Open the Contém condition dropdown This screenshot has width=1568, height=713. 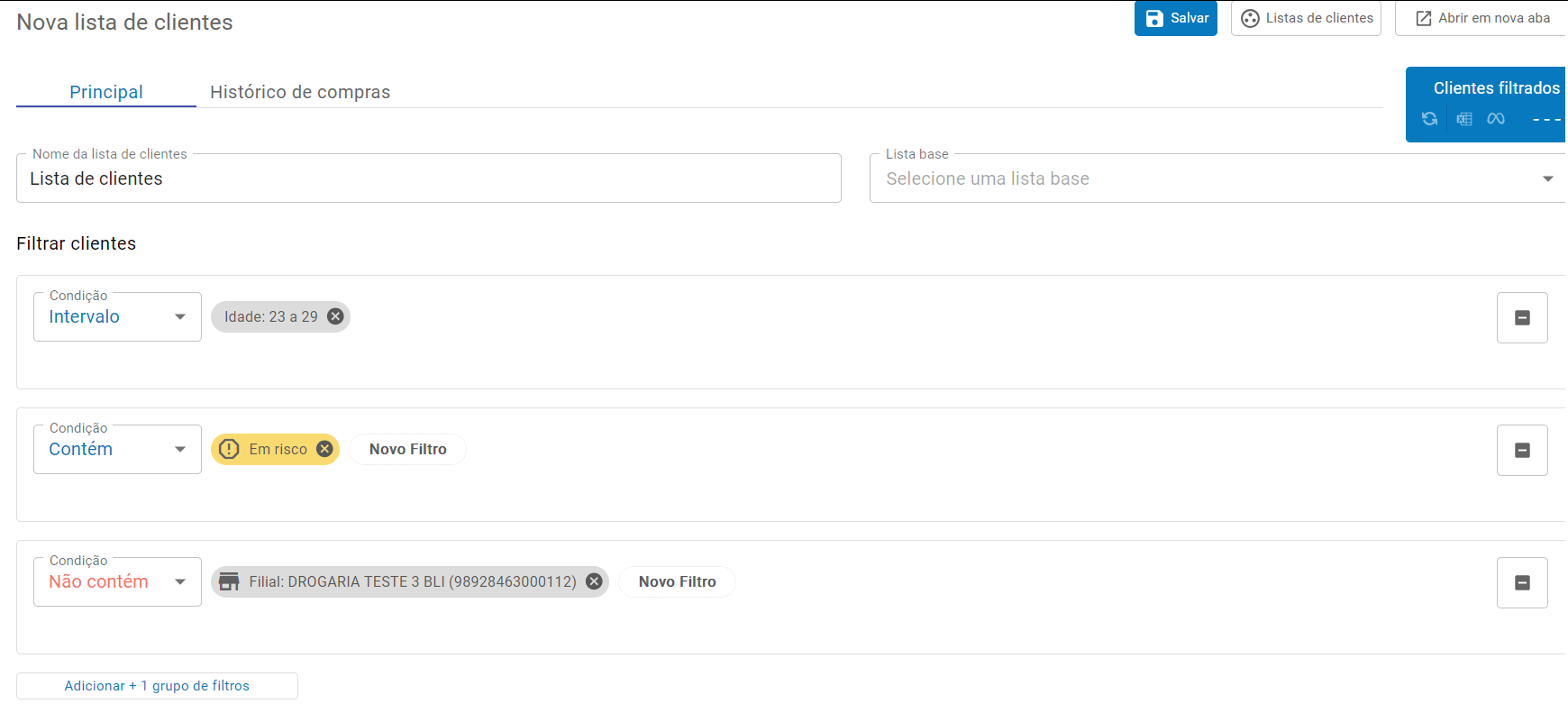pos(117,449)
